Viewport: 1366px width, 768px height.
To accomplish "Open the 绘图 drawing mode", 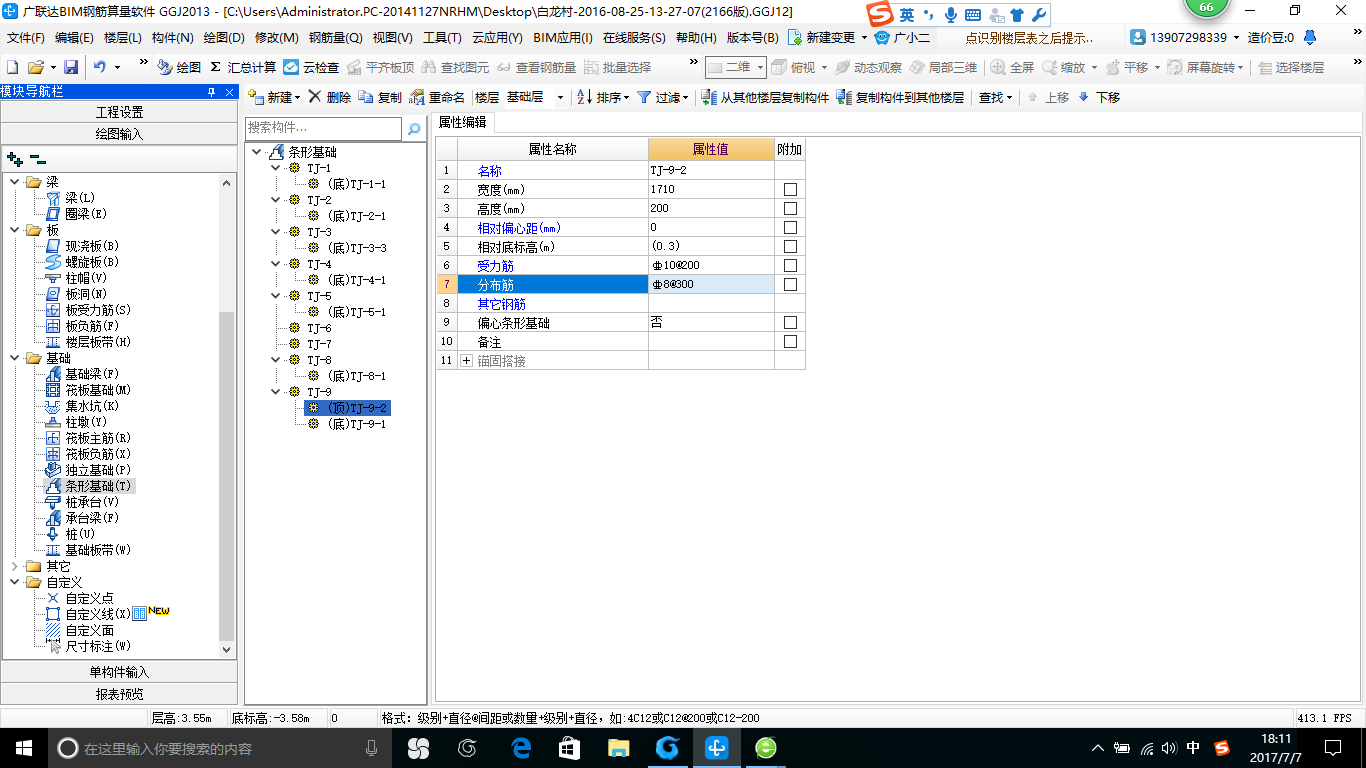I will (x=180, y=67).
